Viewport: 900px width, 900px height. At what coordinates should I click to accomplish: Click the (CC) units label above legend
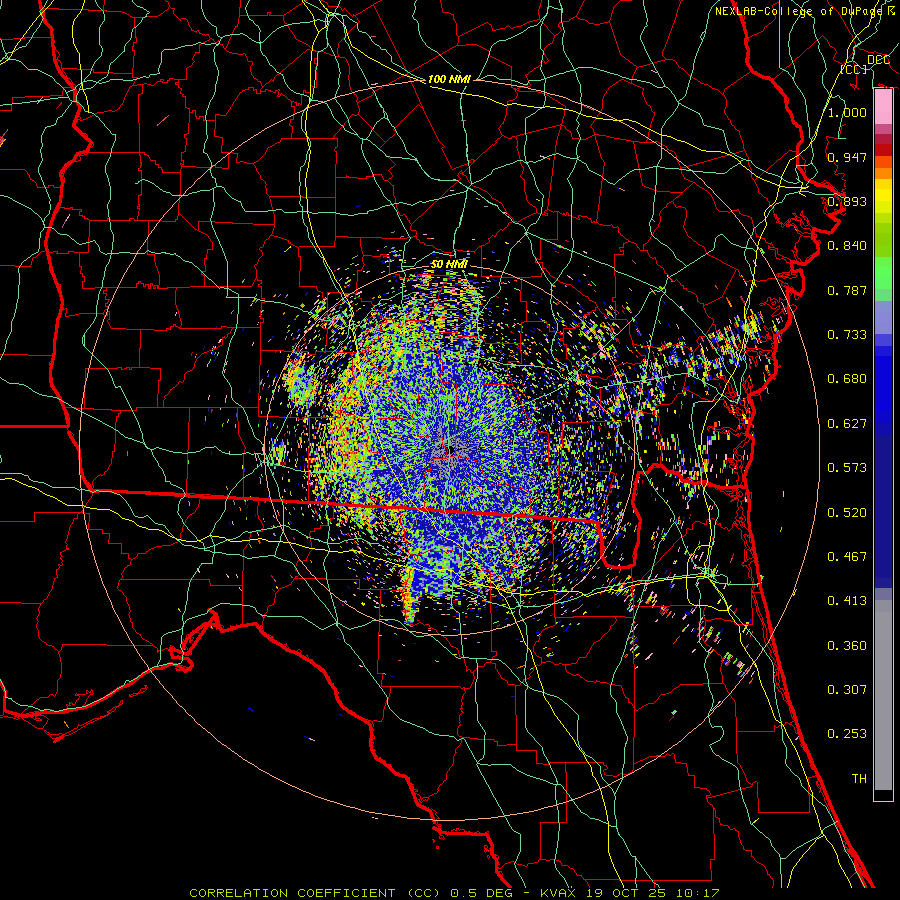(854, 69)
